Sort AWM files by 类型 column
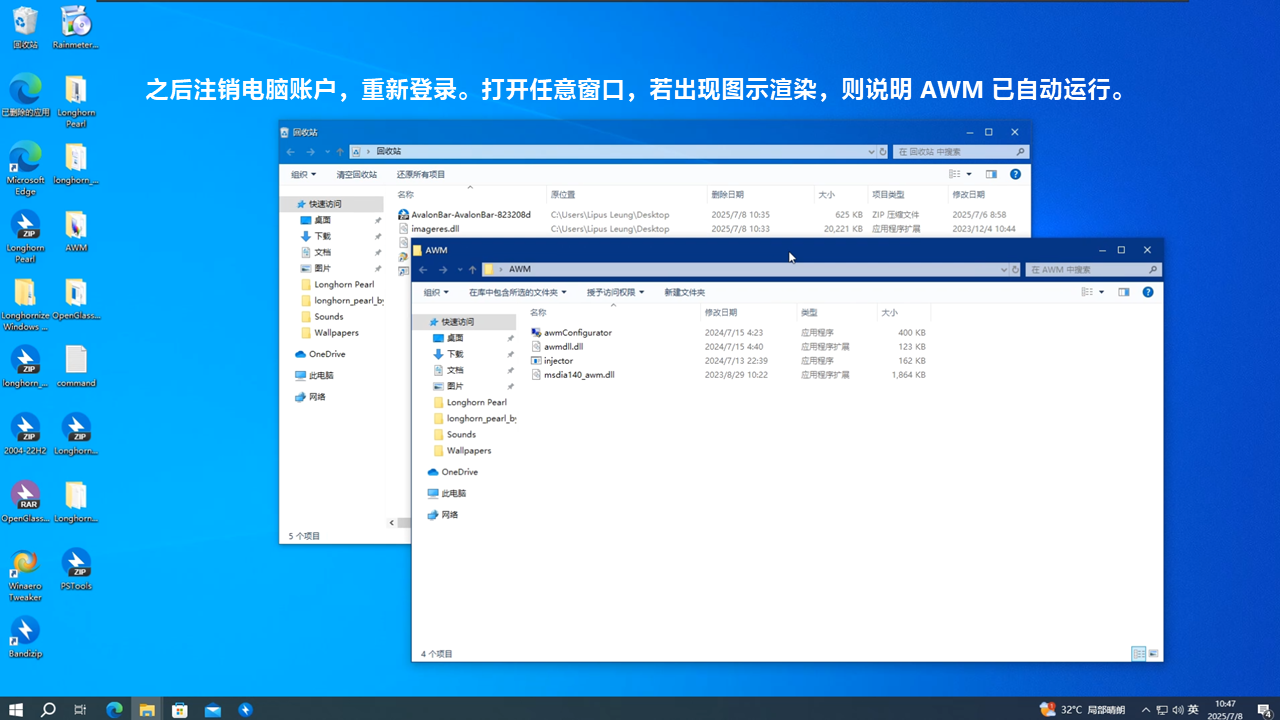Screen dimensions: 1280x720 tap(809, 313)
